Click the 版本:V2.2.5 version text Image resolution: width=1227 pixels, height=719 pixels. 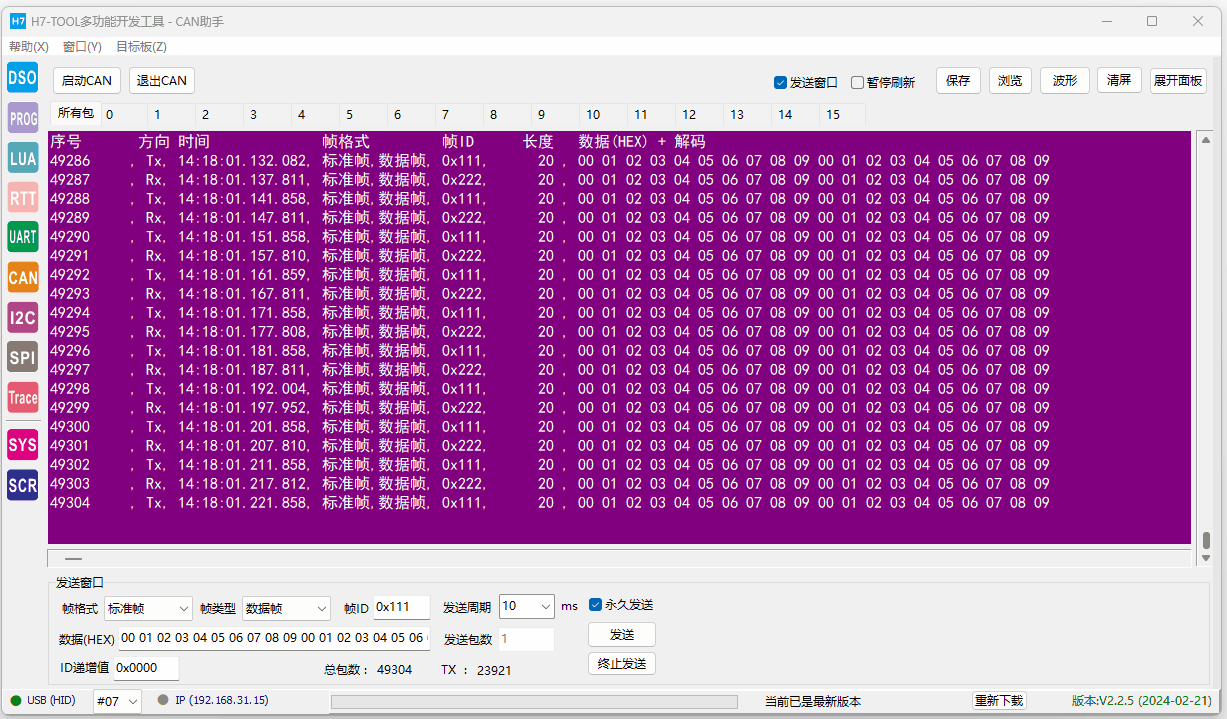1141,701
